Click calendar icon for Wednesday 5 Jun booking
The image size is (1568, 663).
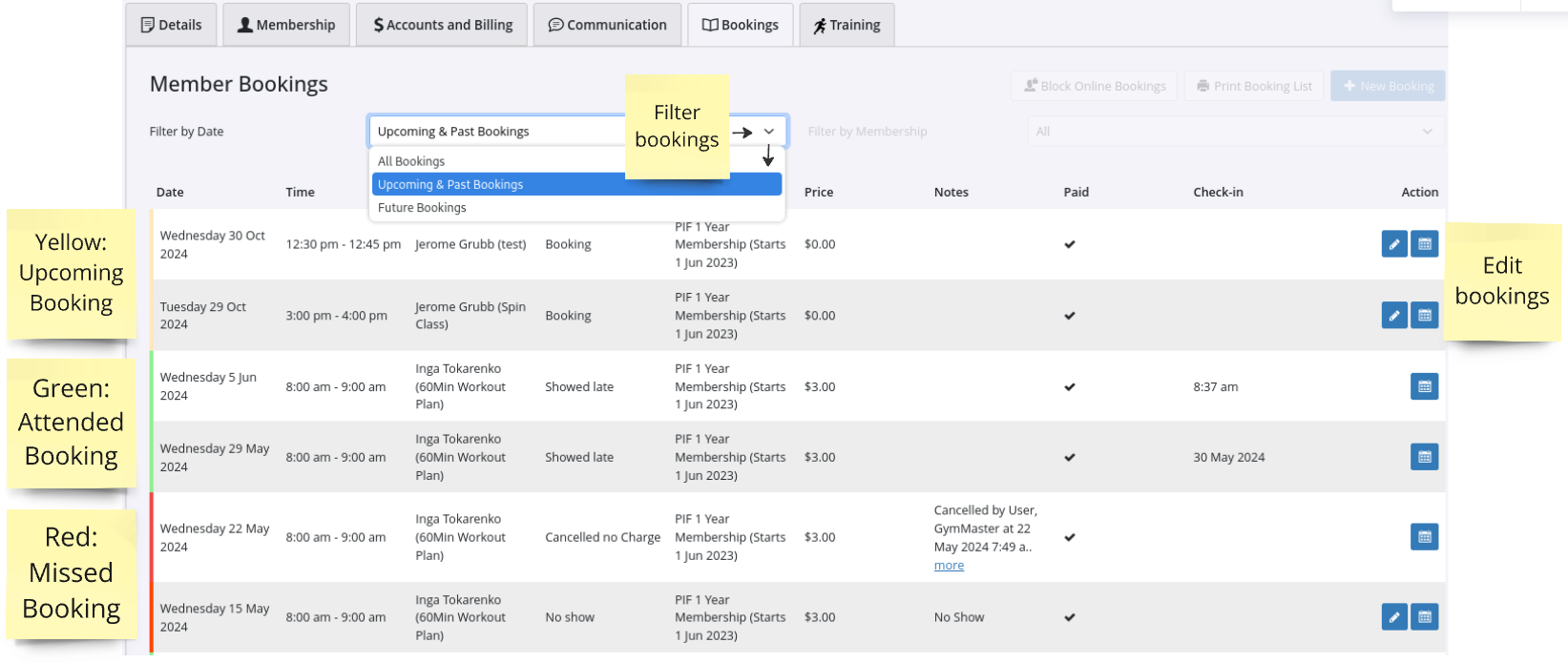[x=1424, y=386]
